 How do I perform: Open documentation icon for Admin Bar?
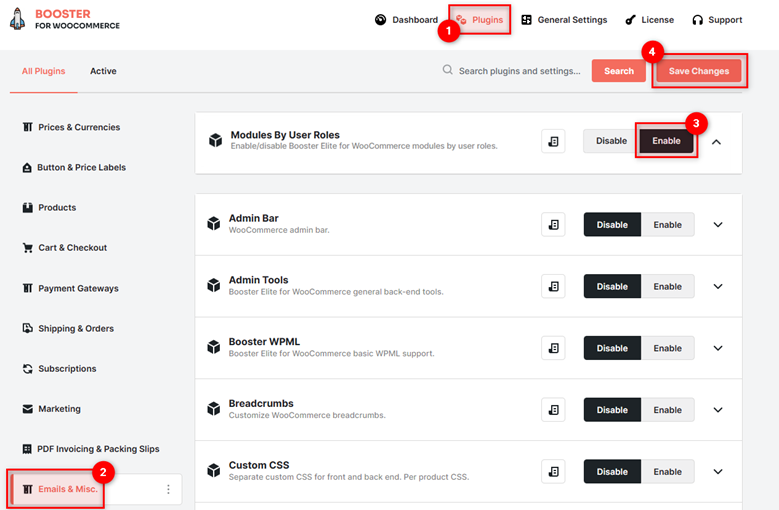553,224
